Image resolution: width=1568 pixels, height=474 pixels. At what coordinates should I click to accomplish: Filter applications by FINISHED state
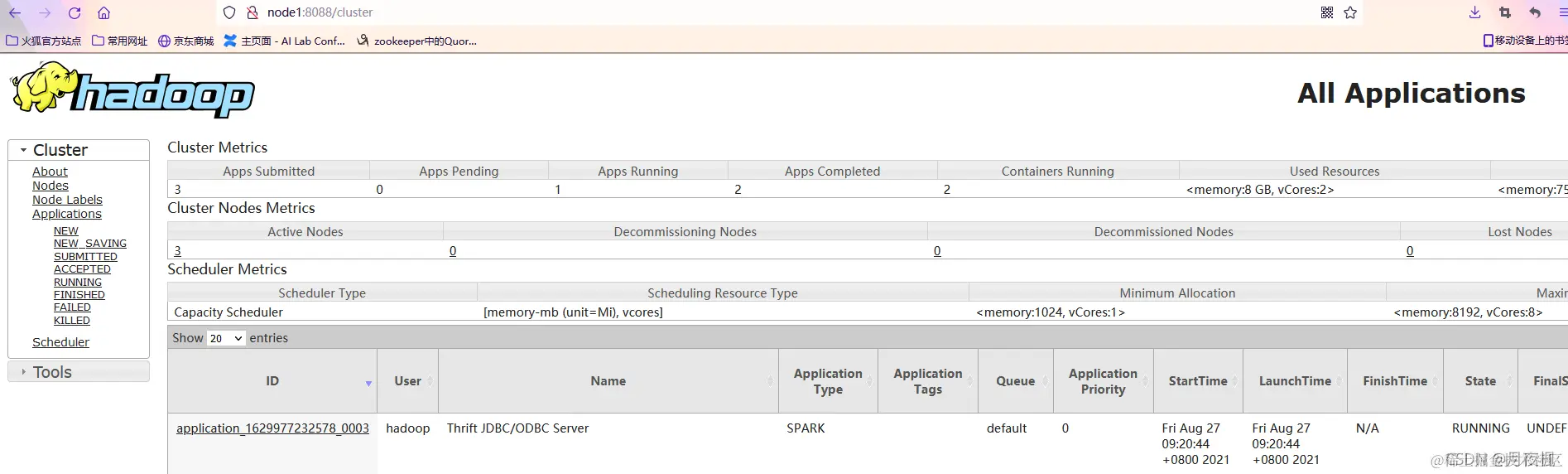[79, 295]
